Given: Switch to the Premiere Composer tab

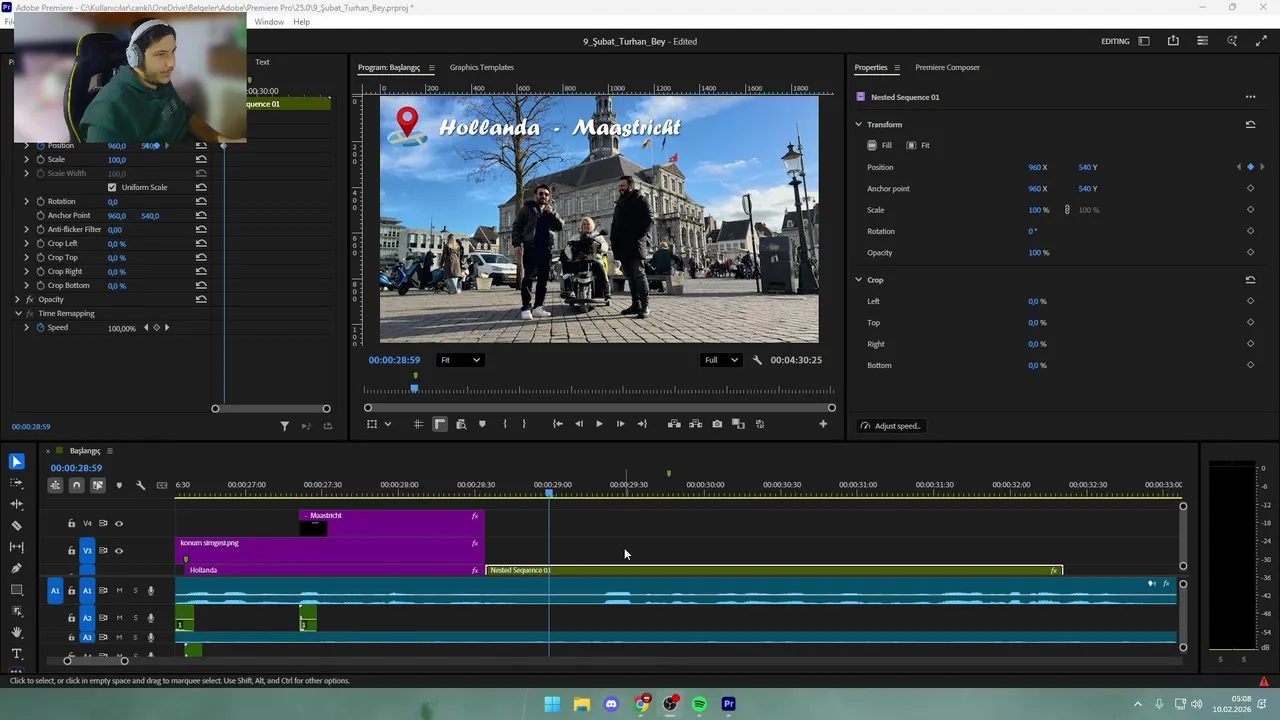Looking at the screenshot, I should (x=946, y=67).
